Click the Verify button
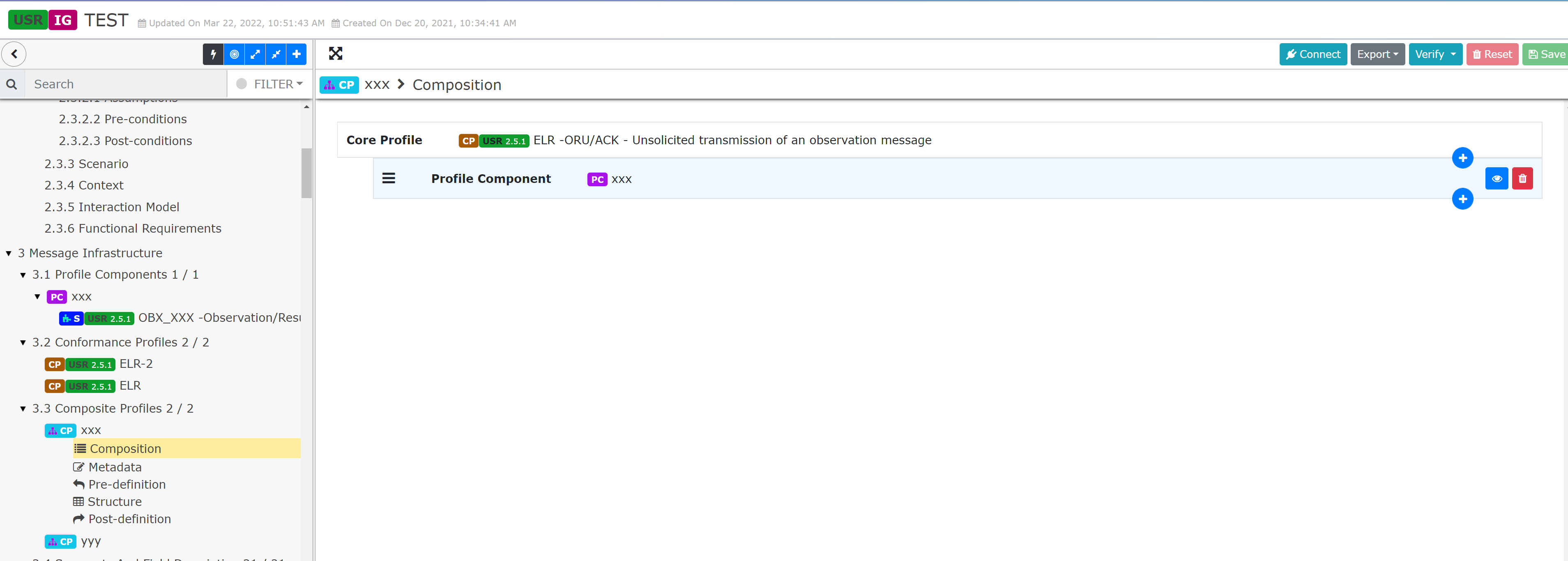Screen dimensions: 1568x561 point(1435,53)
